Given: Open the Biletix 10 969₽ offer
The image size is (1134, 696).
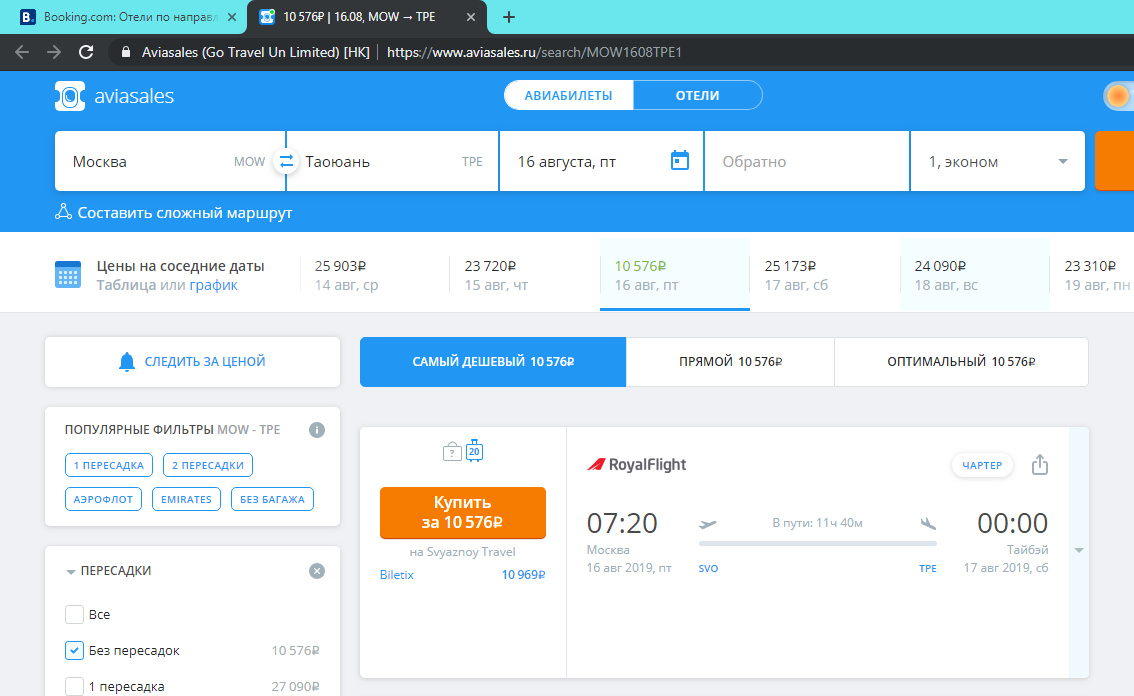Looking at the screenshot, I should click(463, 574).
